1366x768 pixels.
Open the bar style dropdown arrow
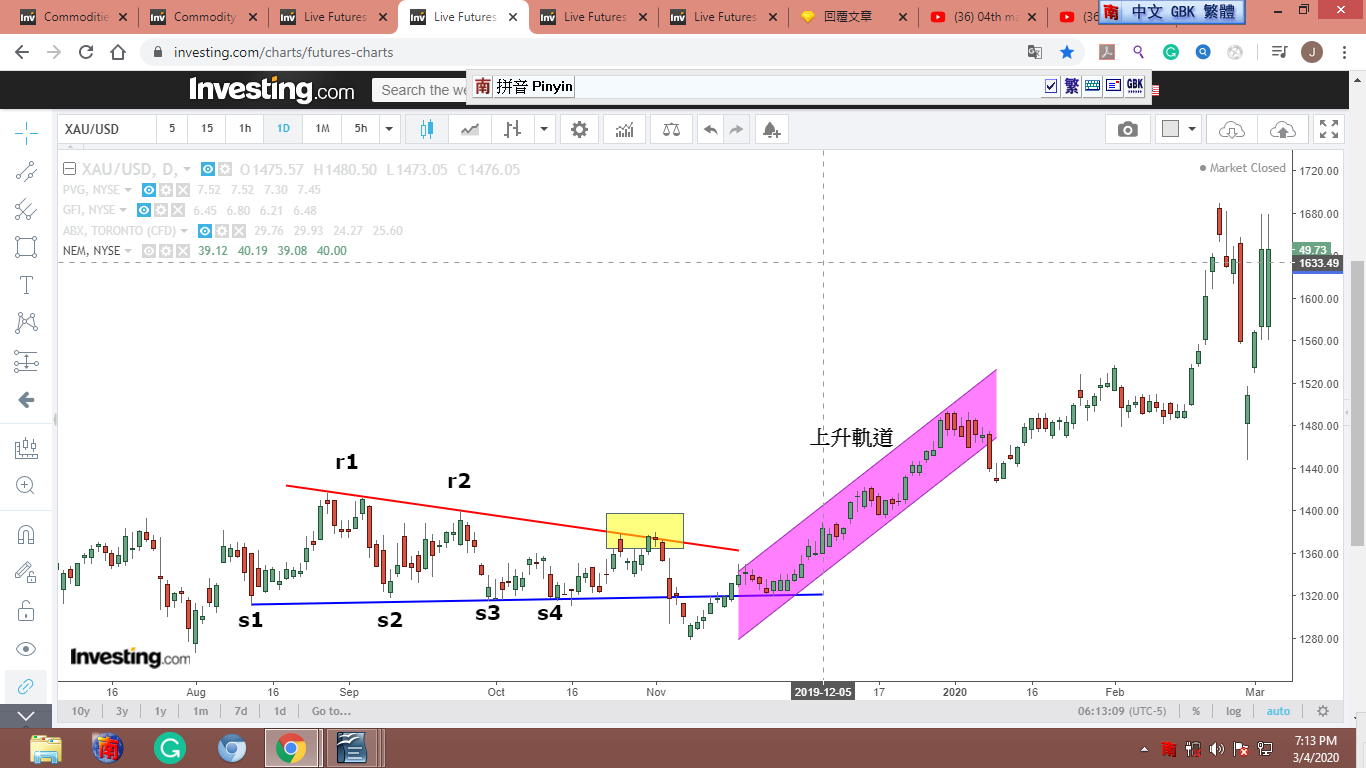click(x=543, y=129)
